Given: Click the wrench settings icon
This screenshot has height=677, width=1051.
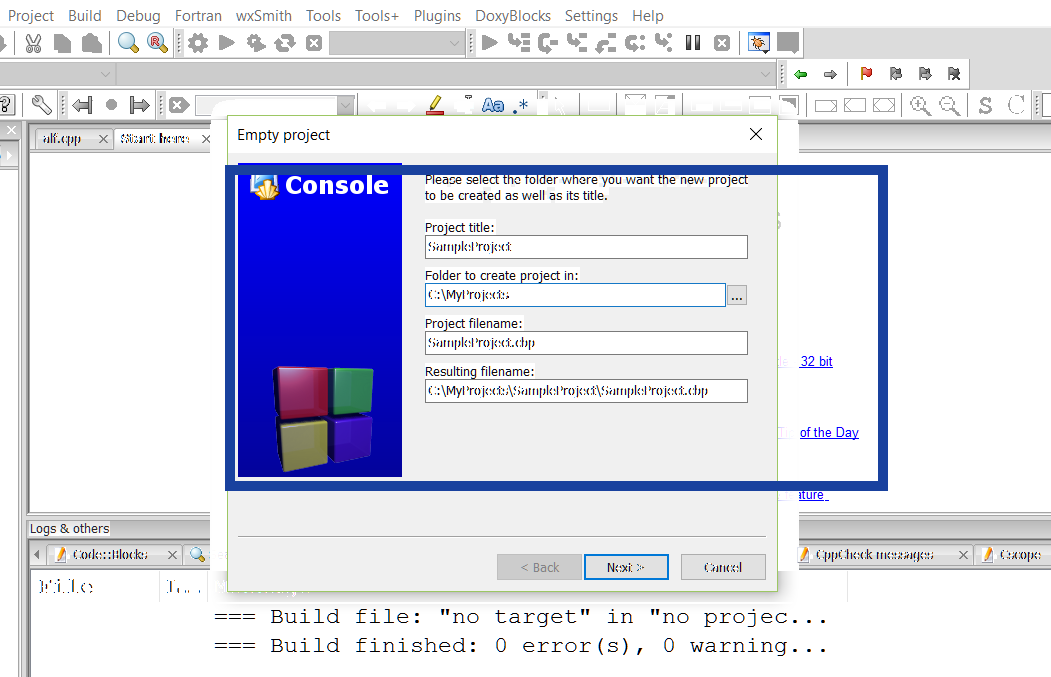Looking at the screenshot, I should (41, 105).
